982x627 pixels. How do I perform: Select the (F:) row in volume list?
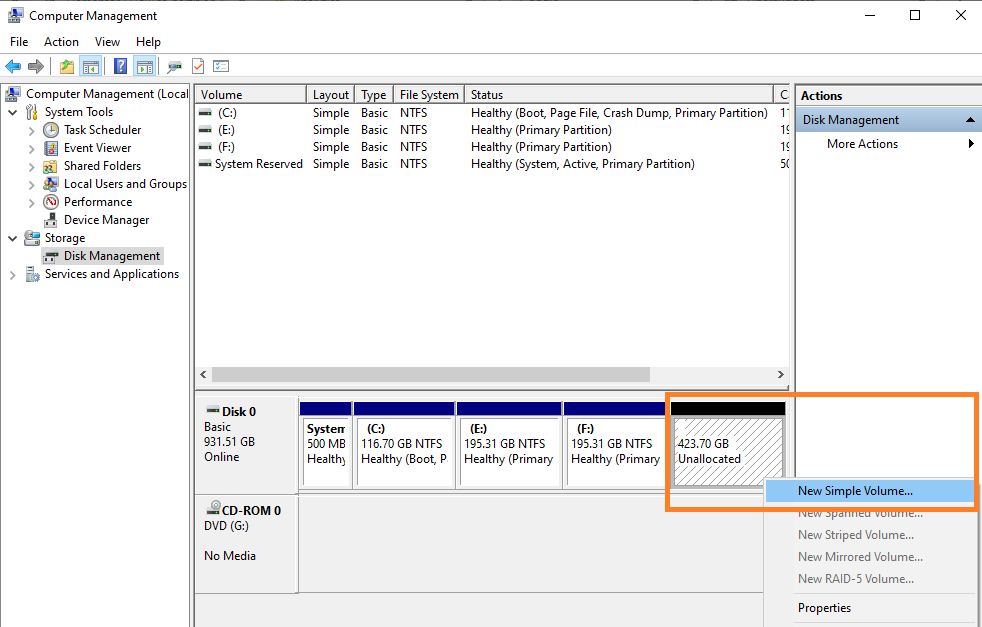pos(492,147)
